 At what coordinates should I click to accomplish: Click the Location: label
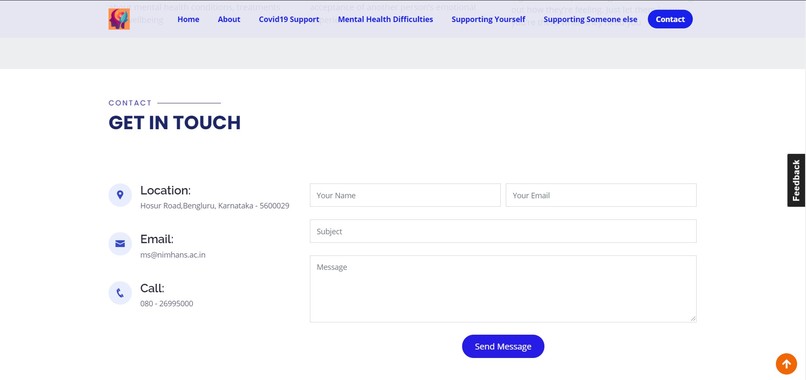(x=166, y=190)
